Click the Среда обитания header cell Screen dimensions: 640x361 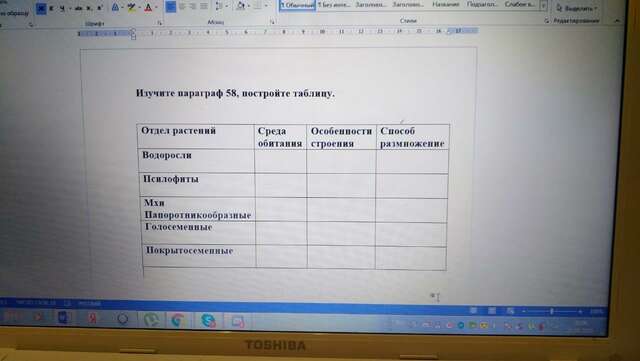pos(280,137)
